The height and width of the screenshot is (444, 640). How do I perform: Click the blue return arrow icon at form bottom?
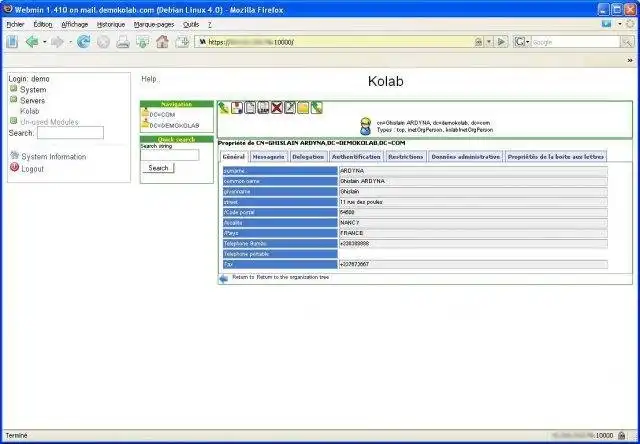(224, 279)
